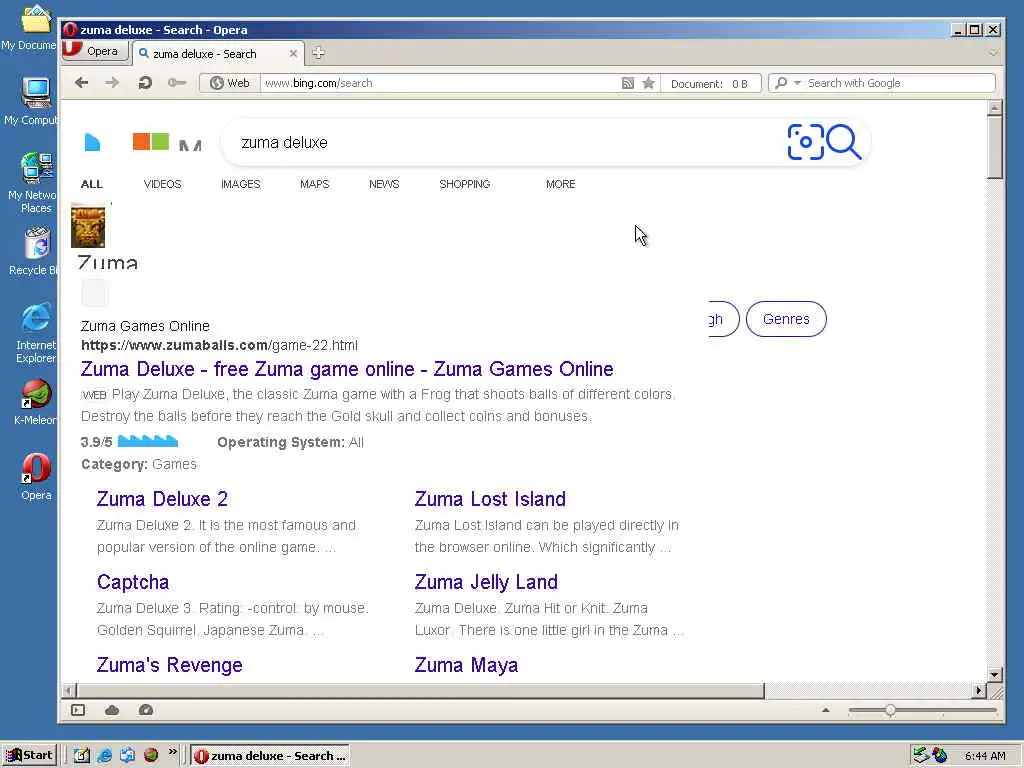The width and height of the screenshot is (1024, 768).
Task: Open the closed tabs dropdown at tab bar end
Action: click(x=993, y=53)
